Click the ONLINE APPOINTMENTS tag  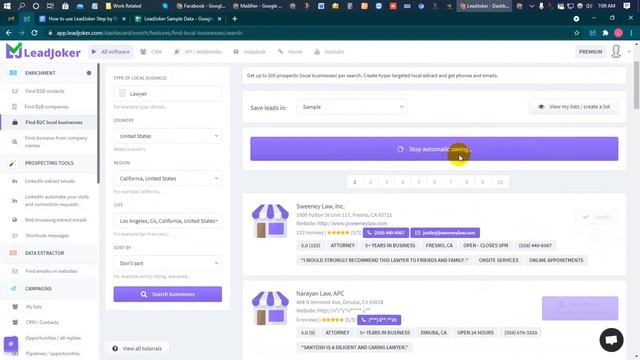tap(556, 260)
